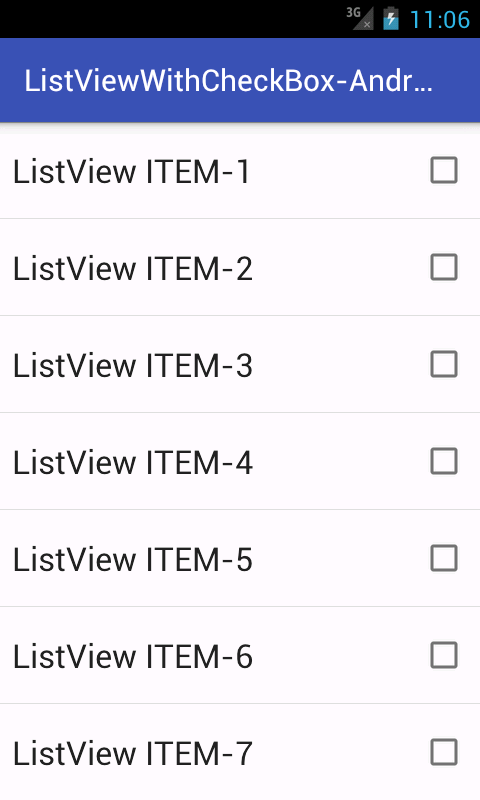Choose the ListView ITEM-4 text
The height and width of the screenshot is (800, 480).
coord(133,462)
